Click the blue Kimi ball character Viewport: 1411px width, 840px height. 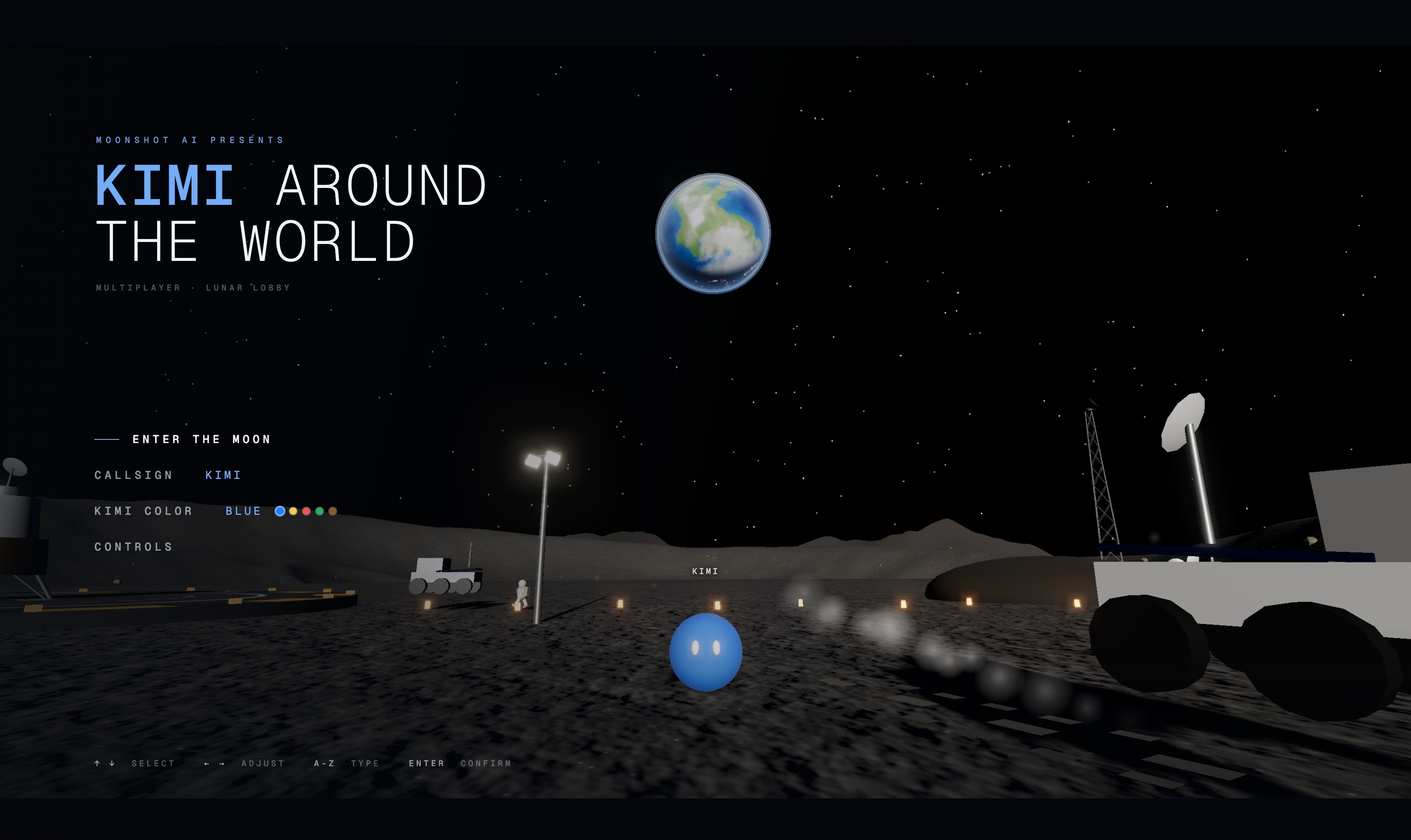705,652
